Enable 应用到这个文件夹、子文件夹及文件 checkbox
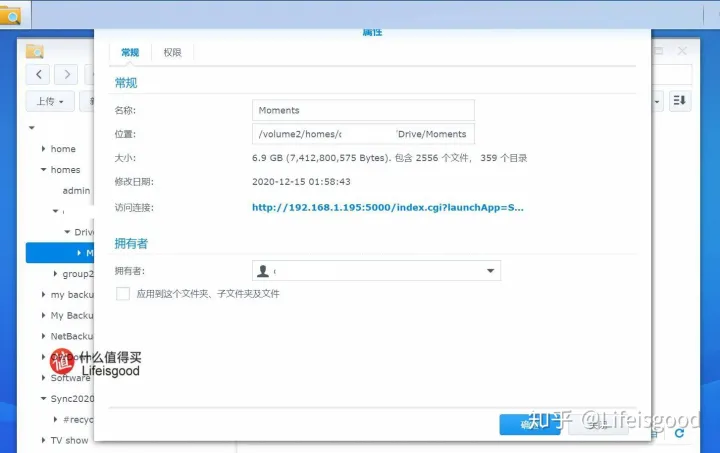720x453 pixels. 123,294
